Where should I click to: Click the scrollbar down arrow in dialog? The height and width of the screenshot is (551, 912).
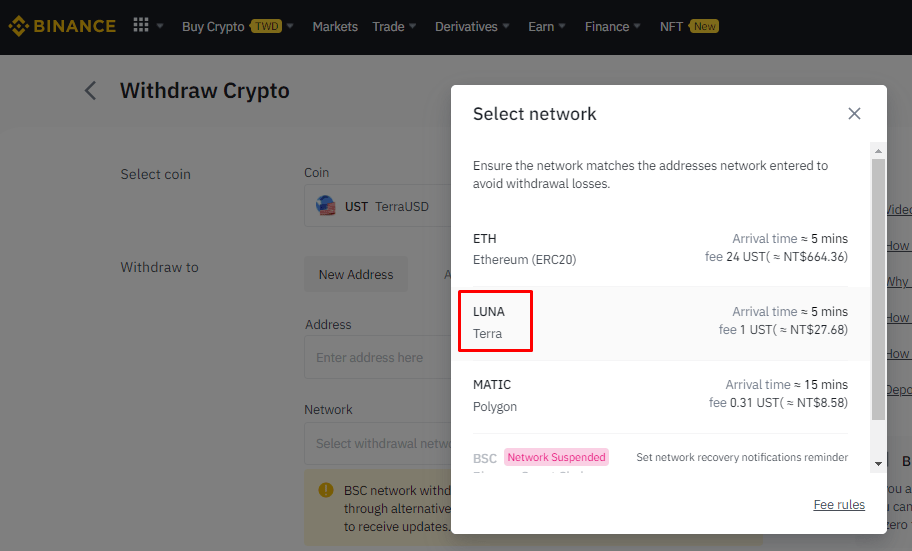tap(878, 464)
